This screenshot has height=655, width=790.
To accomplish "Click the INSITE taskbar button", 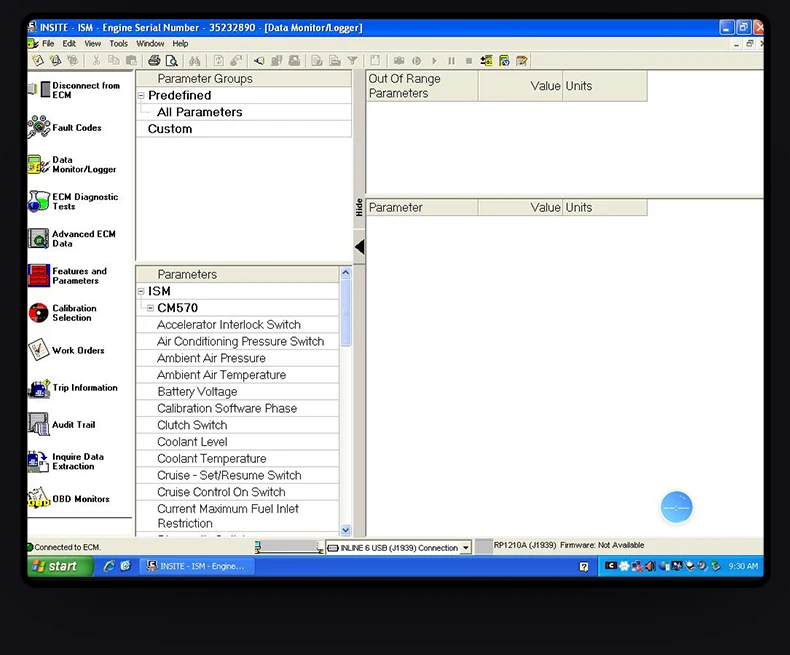I will [197, 566].
